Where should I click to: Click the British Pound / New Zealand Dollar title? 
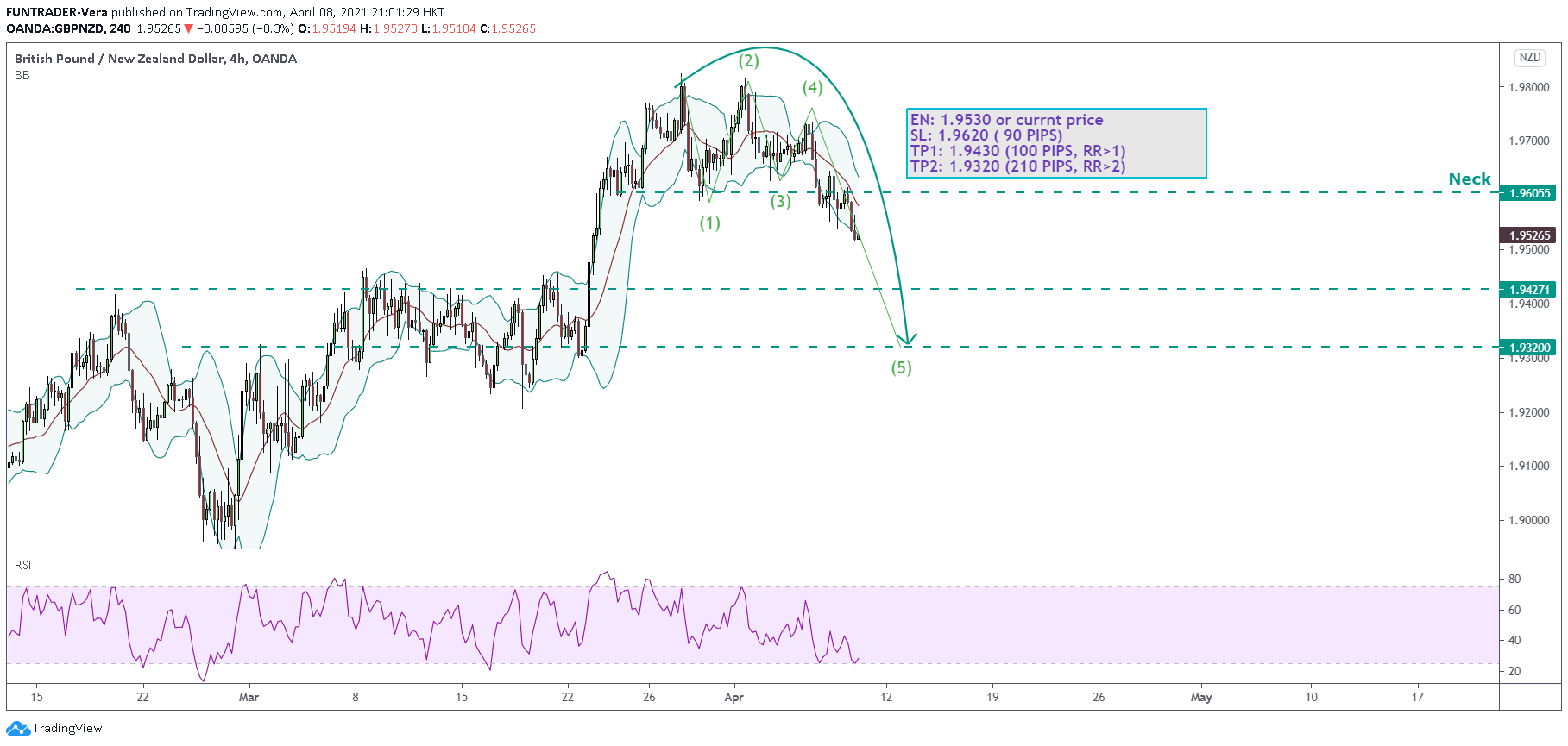(155, 59)
